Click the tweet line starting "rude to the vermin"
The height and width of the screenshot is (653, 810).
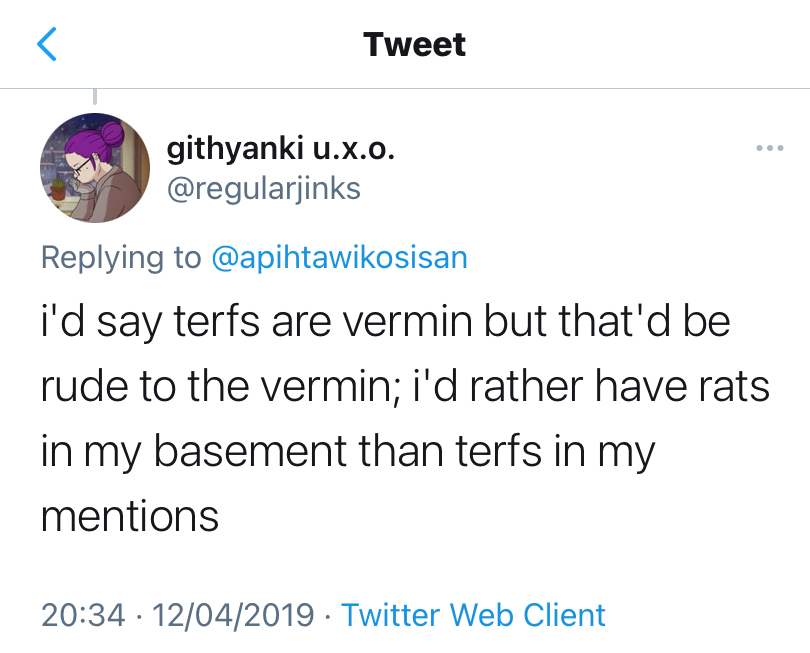click(405, 387)
